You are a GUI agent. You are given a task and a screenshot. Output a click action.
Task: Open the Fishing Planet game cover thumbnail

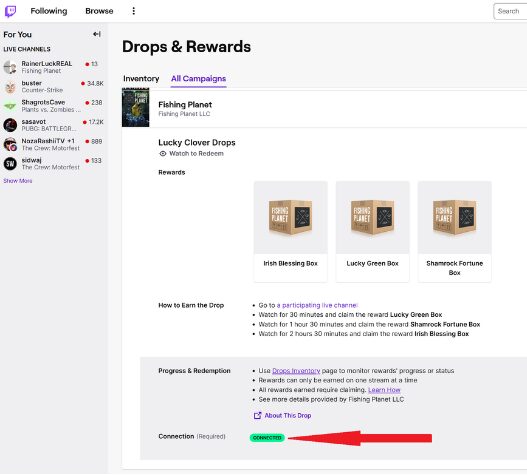135,108
